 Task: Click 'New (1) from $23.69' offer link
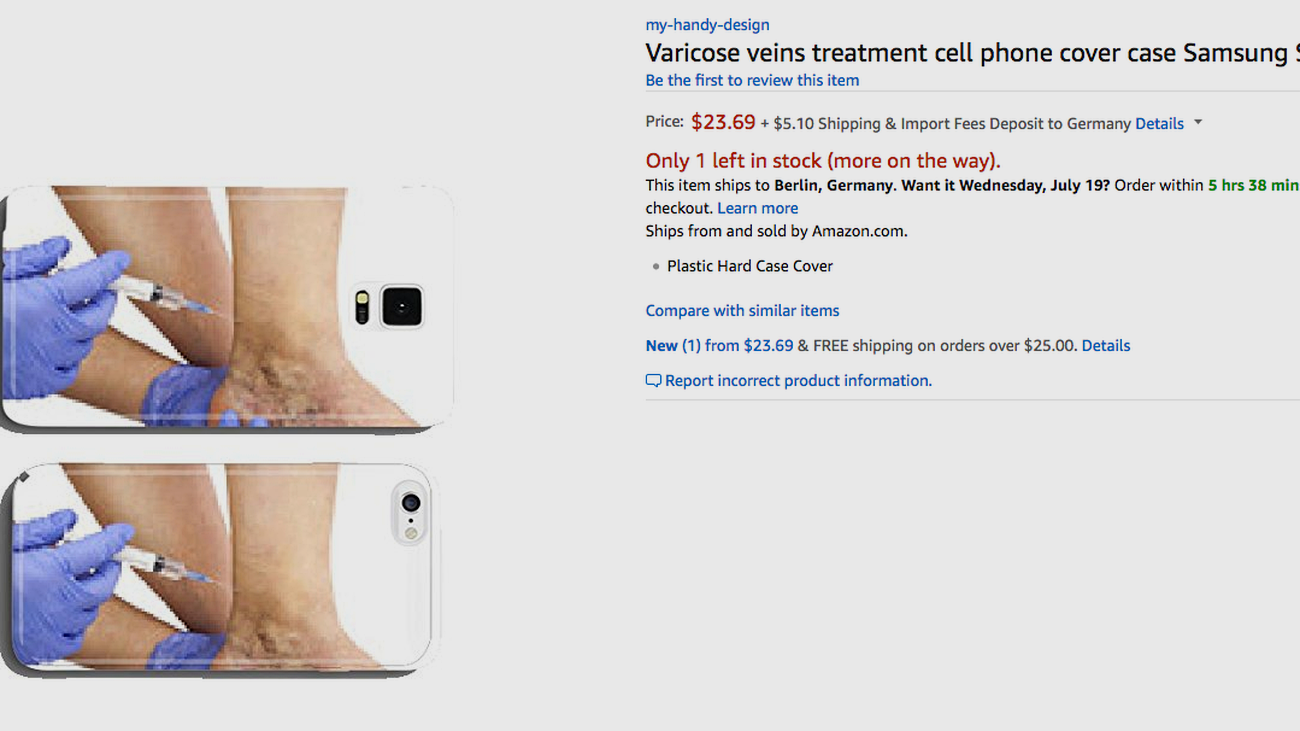719,346
